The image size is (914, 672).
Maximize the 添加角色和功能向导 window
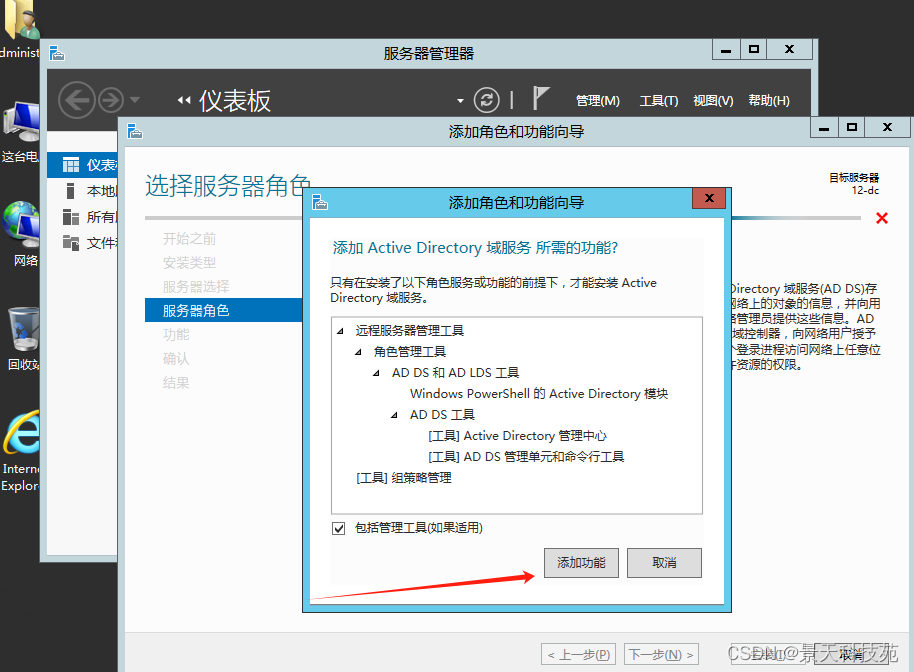[x=852, y=128]
